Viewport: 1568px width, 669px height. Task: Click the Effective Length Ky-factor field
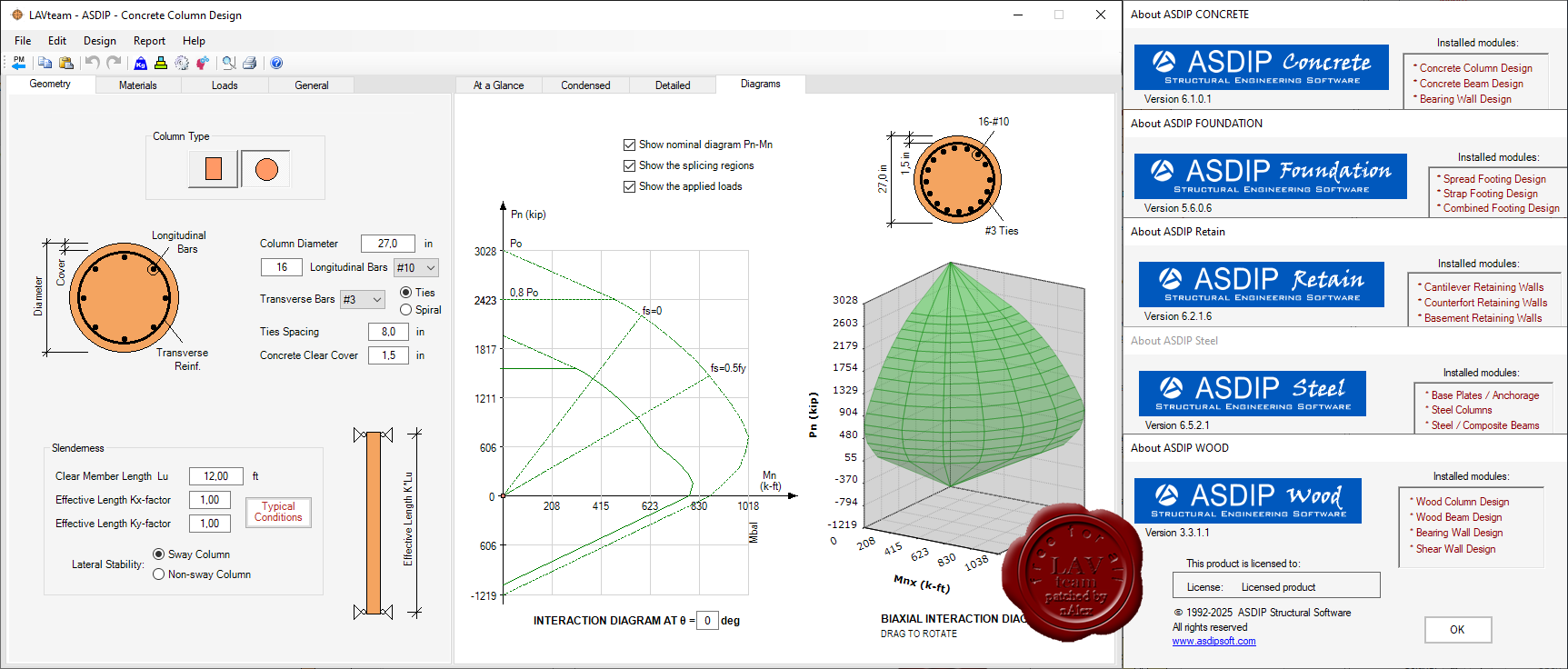click(210, 524)
